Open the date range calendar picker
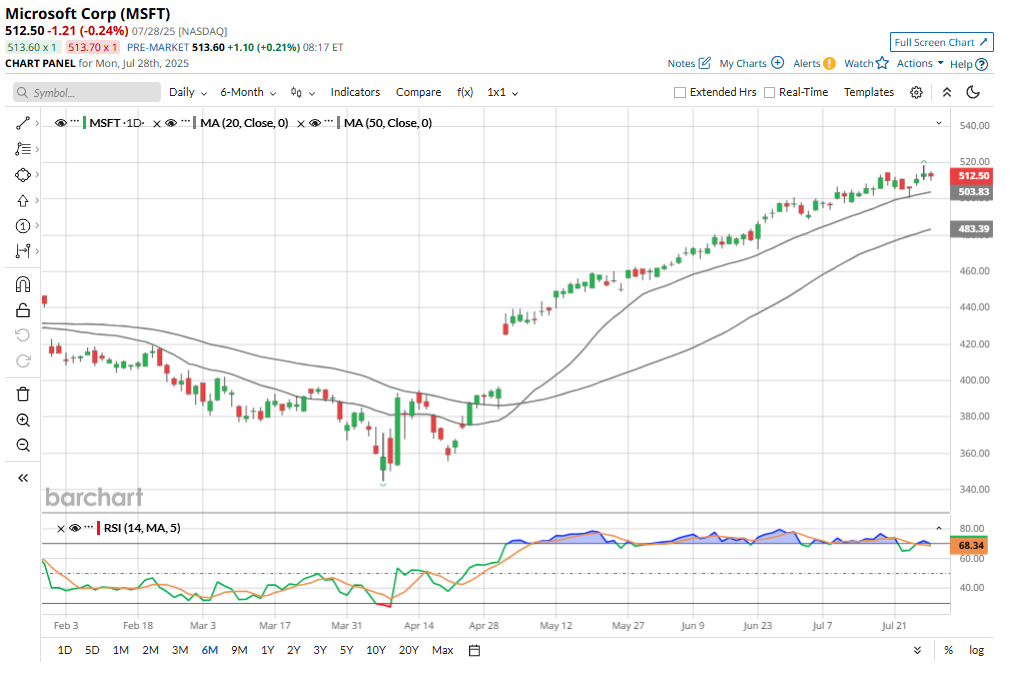Viewport: 1016px width, 681px height. pos(474,651)
